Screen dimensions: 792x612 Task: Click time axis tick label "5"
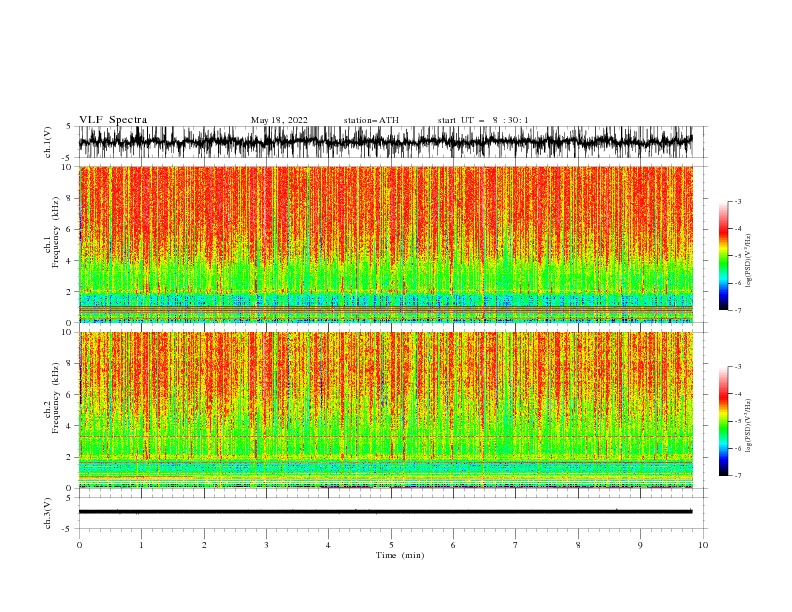(391, 545)
